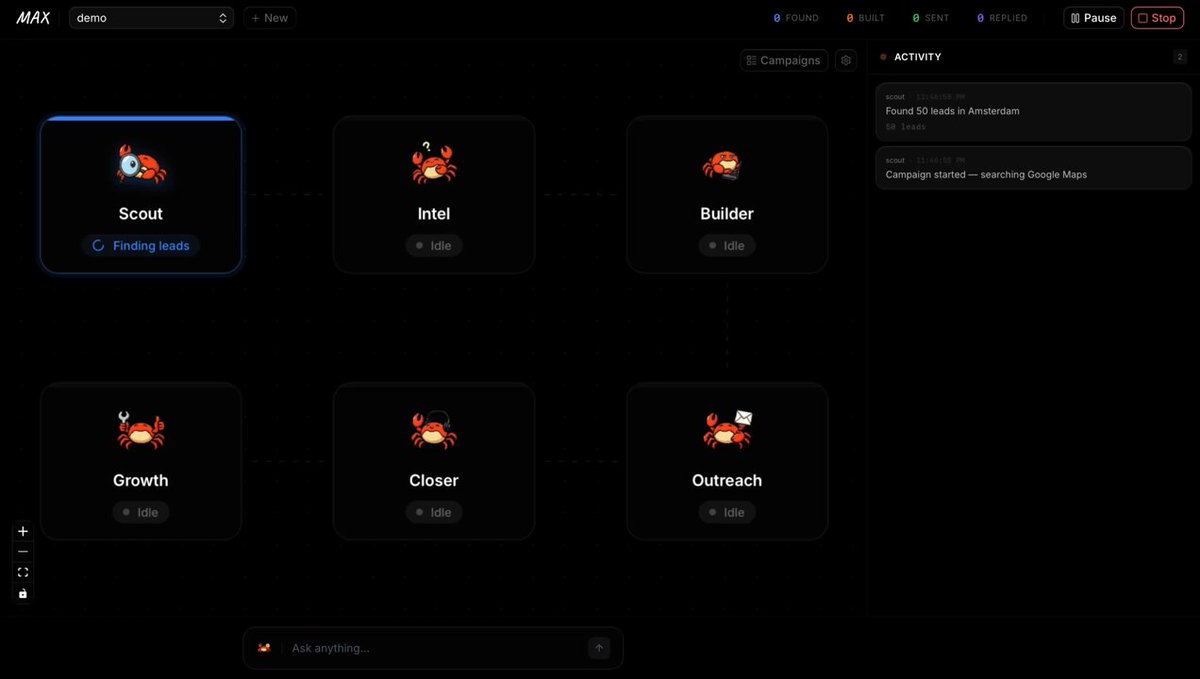Zoom in with the plus control
The width and height of the screenshot is (1200, 679).
click(23, 531)
